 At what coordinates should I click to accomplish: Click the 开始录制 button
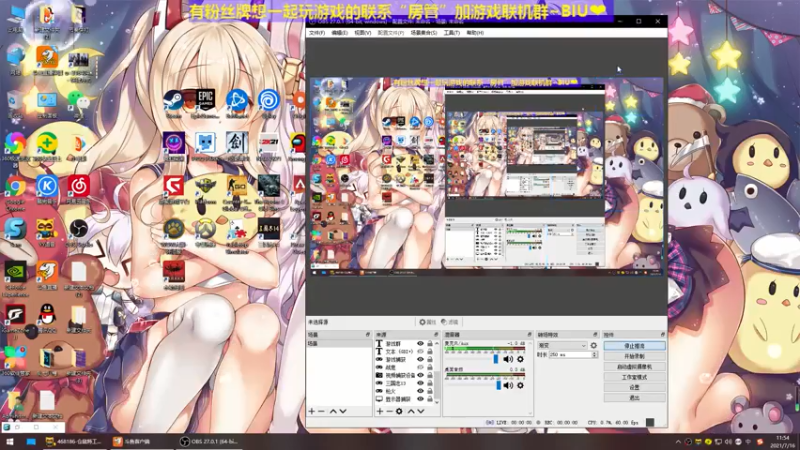(x=635, y=356)
